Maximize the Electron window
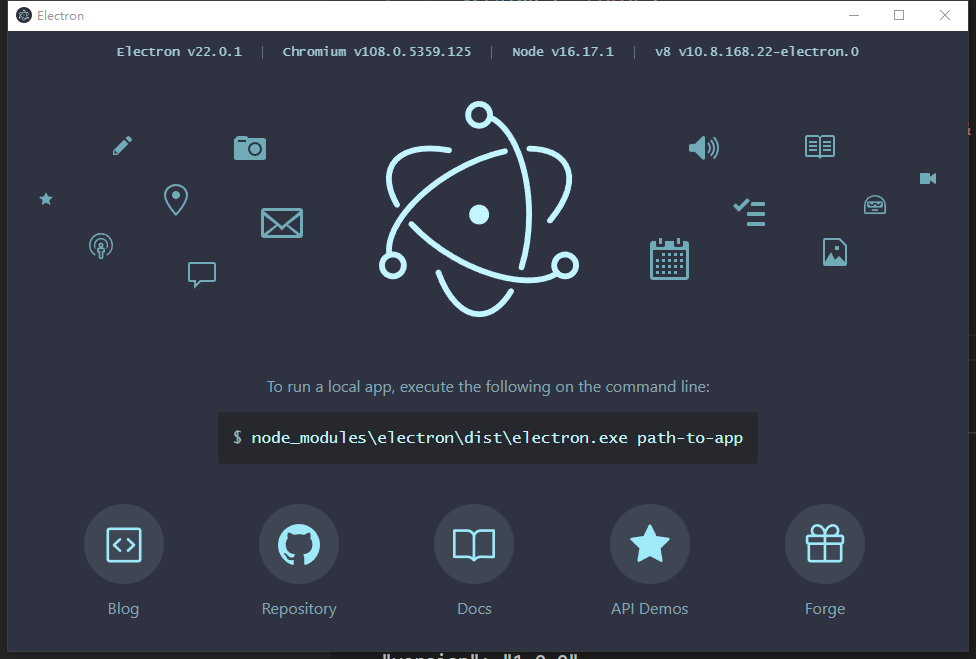 899,16
